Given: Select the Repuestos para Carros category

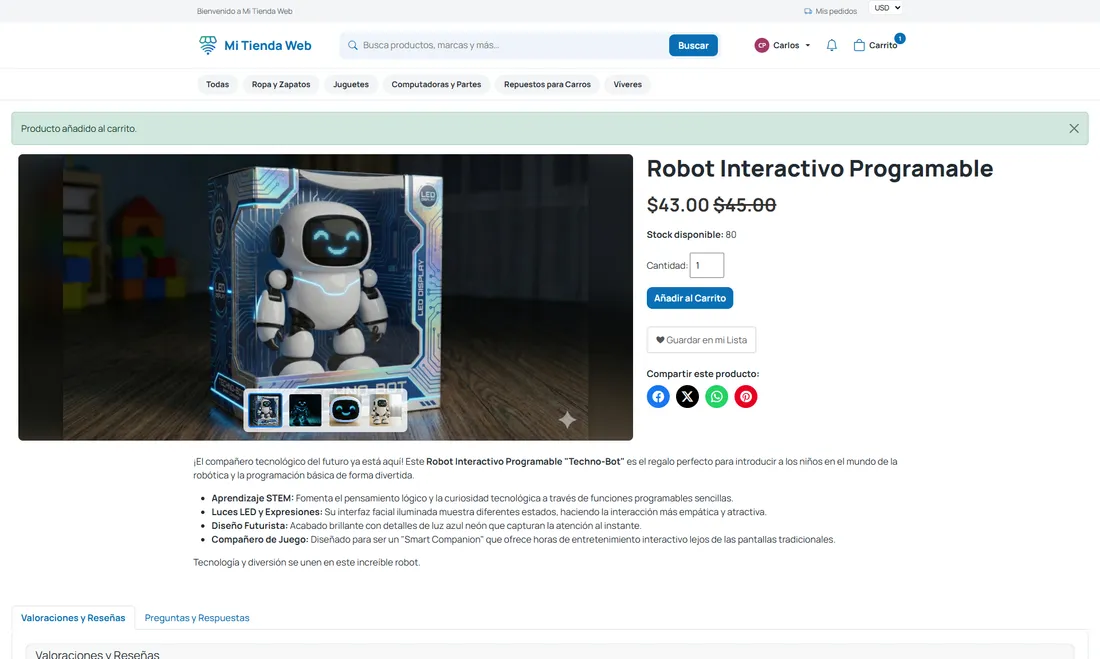Looking at the screenshot, I should pos(547,84).
